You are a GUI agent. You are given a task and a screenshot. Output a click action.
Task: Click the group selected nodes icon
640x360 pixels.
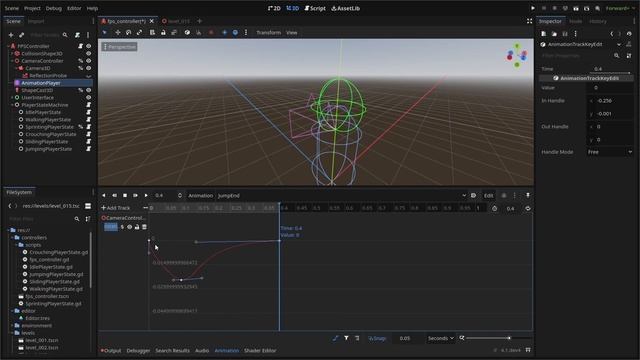(x=174, y=32)
